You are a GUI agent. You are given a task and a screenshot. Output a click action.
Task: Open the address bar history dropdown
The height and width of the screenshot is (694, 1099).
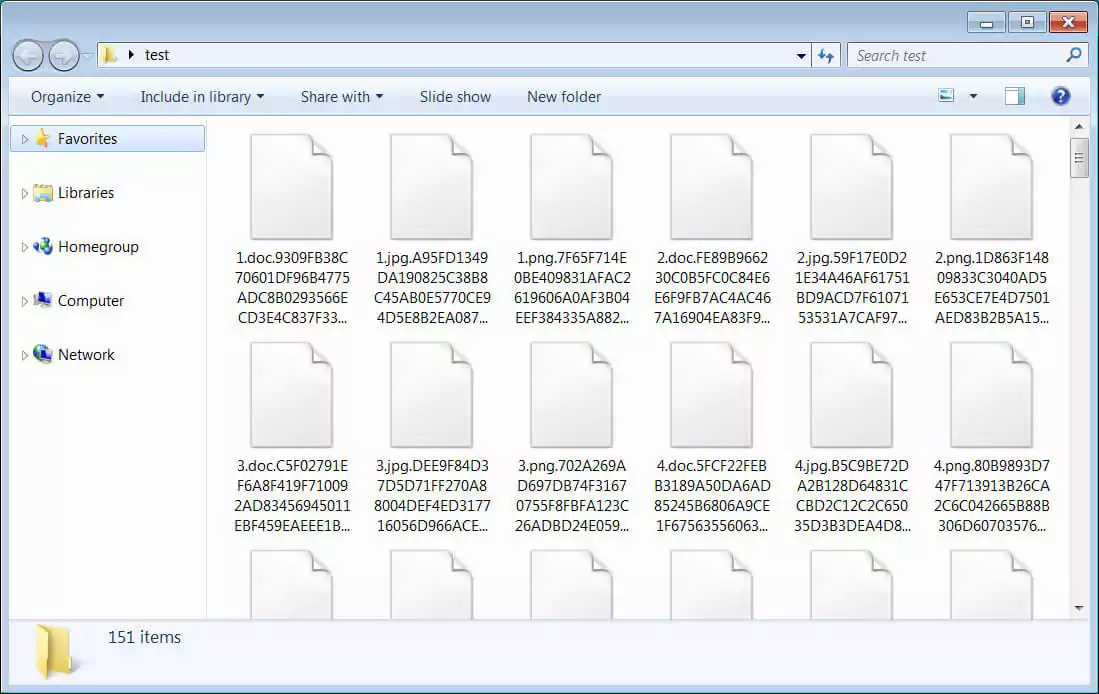(801, 55)
